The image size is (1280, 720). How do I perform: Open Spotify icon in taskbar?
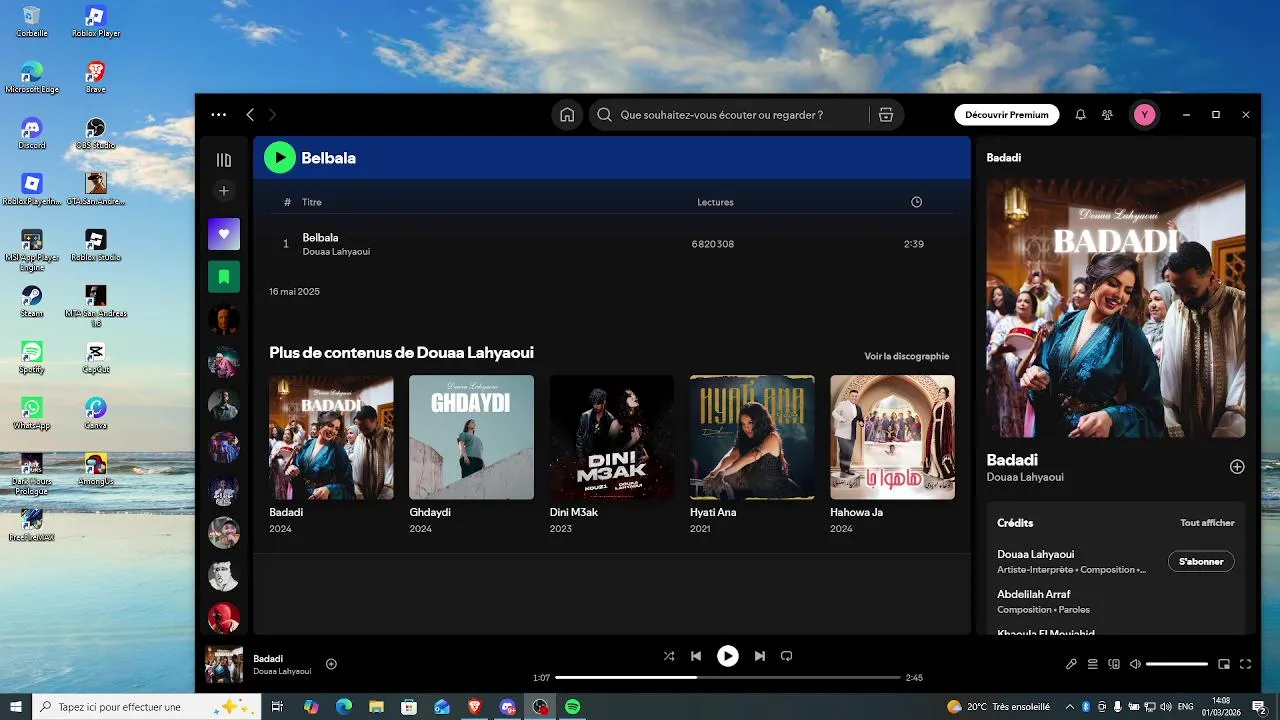coord(572,707)
